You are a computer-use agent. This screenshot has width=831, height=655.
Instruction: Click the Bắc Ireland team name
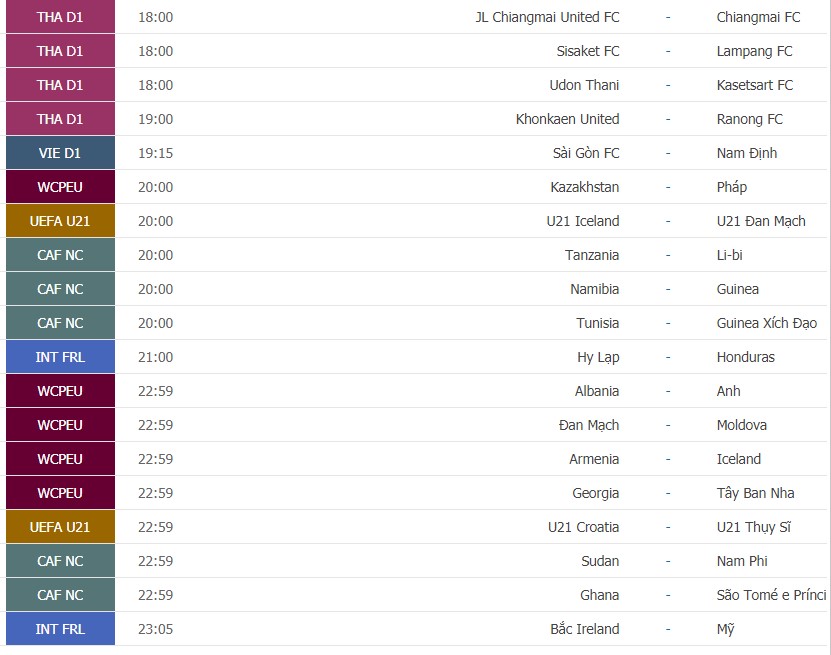584,629
